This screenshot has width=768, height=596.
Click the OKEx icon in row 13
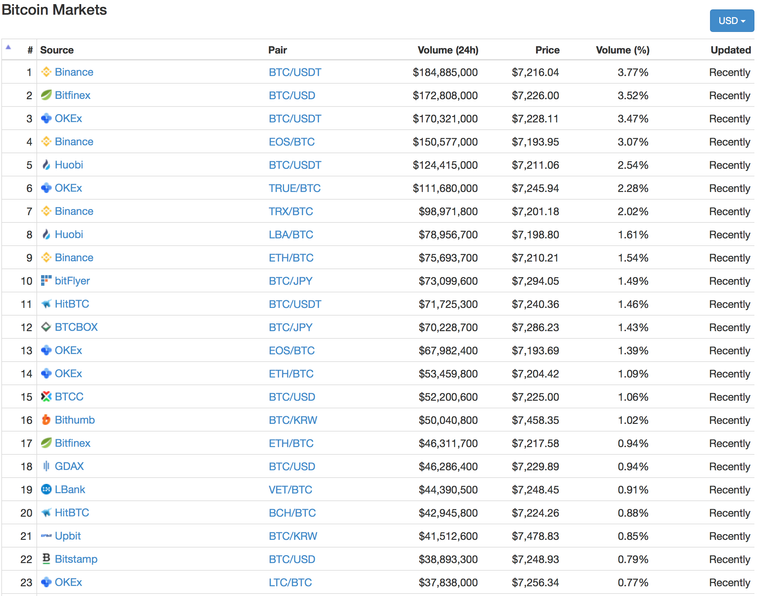(x=46, y=350)
